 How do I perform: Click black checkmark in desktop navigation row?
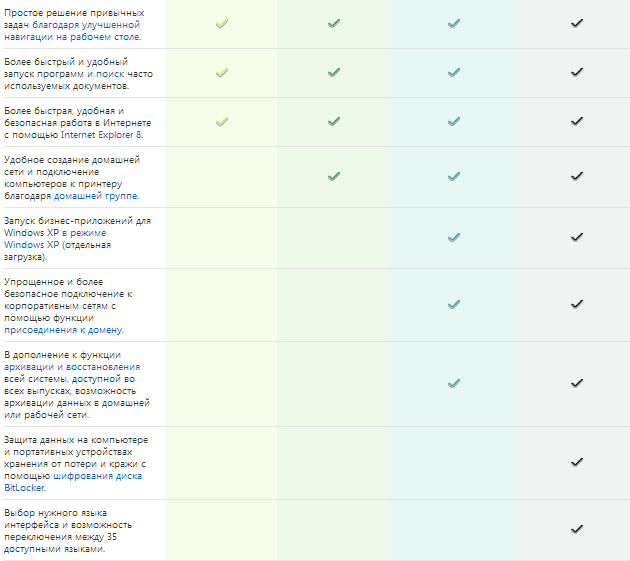click(577, 24)
